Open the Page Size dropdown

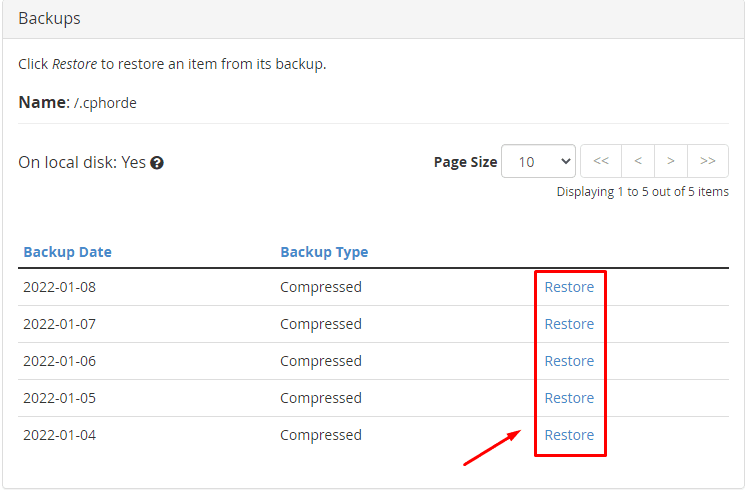pyautogui.click(x=538, y=161)
